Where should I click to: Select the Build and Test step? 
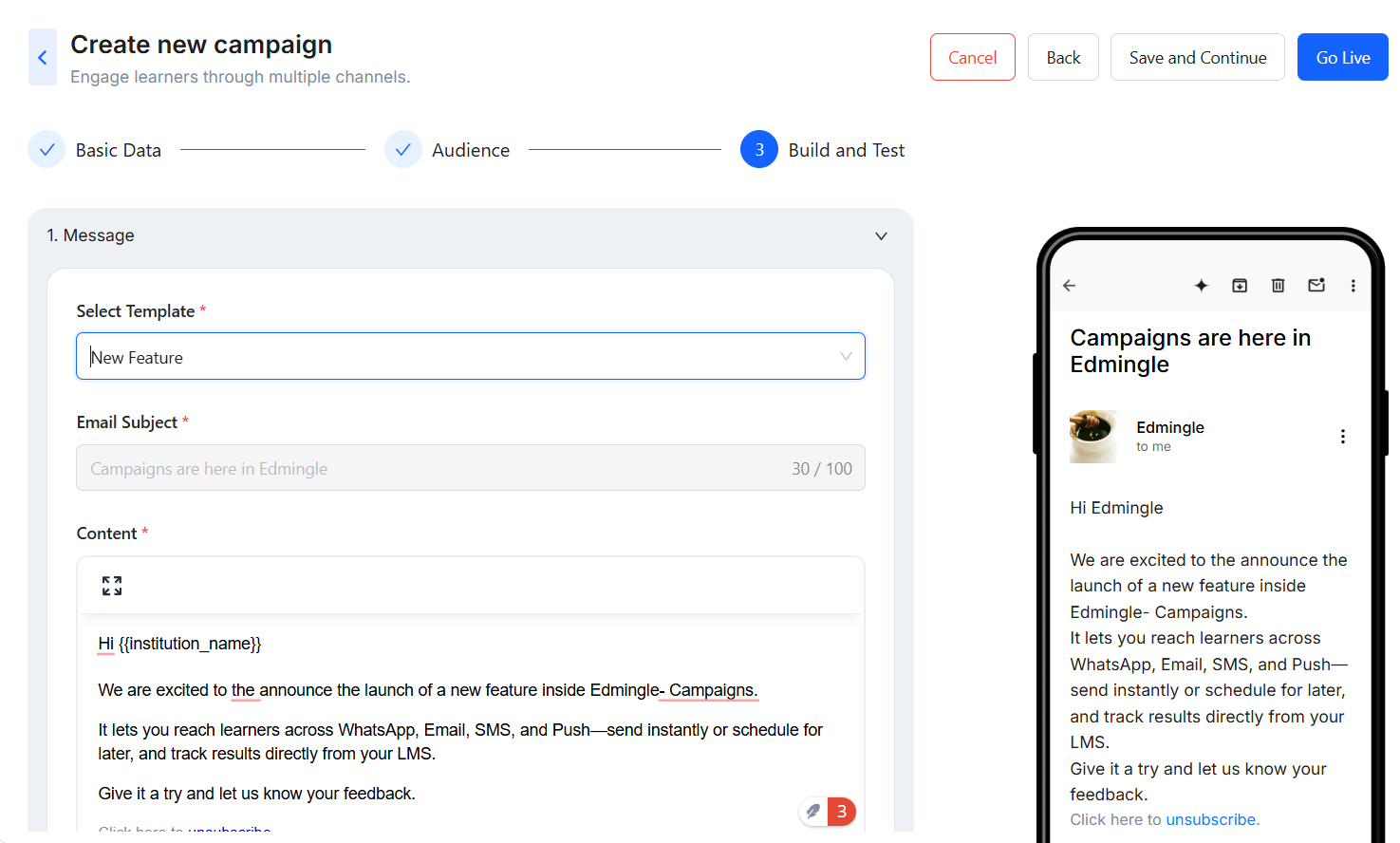point(847,150)
